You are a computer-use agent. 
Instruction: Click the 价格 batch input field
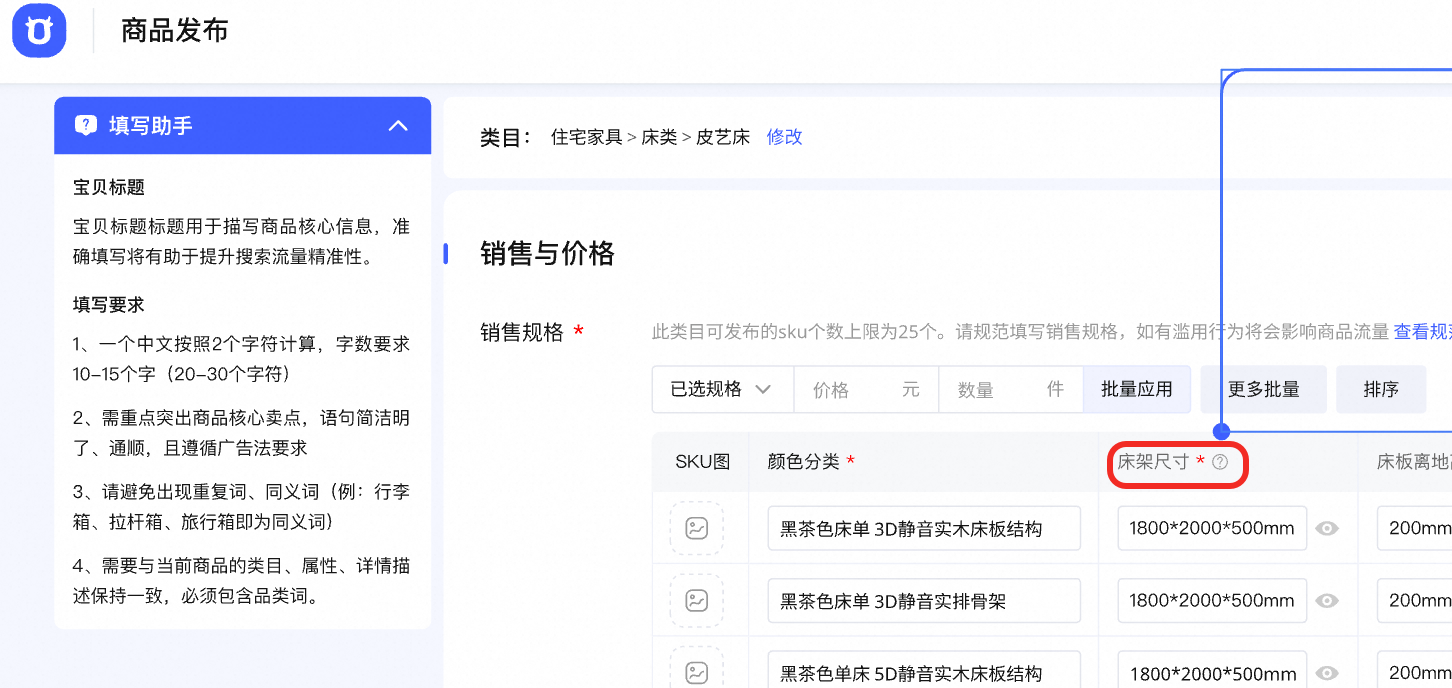point(866,389)
